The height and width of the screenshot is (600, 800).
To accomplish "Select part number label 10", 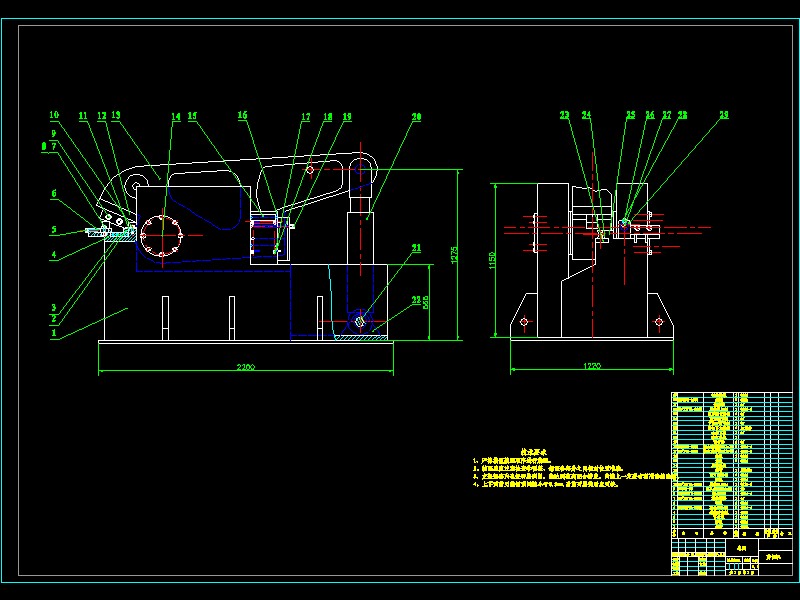I will point(54,115).
